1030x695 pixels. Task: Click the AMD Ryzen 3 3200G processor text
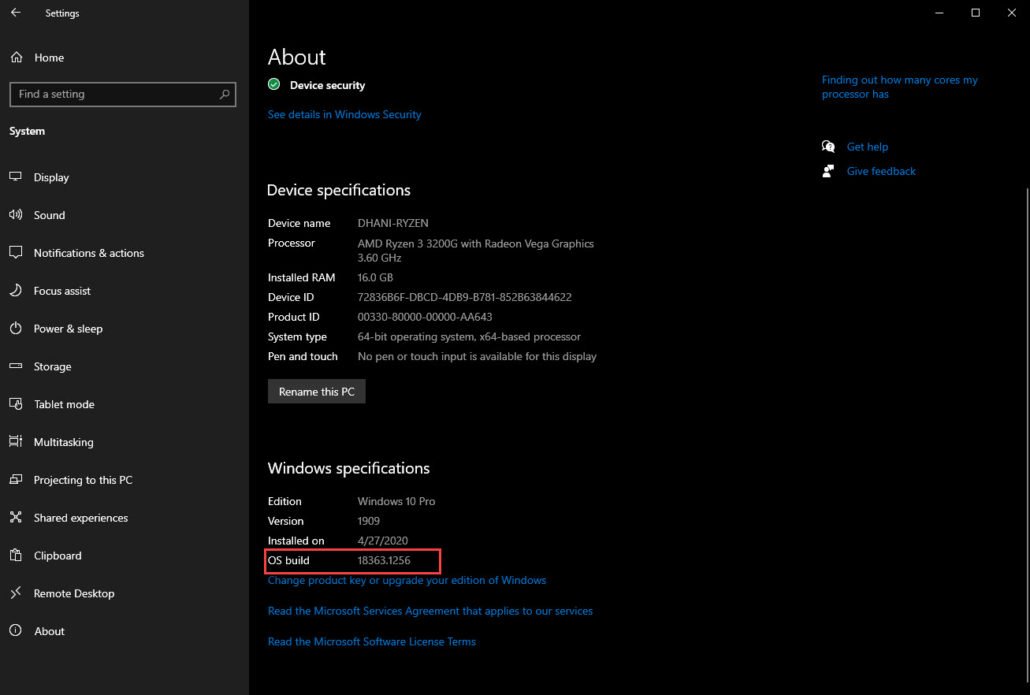(476, 250)
